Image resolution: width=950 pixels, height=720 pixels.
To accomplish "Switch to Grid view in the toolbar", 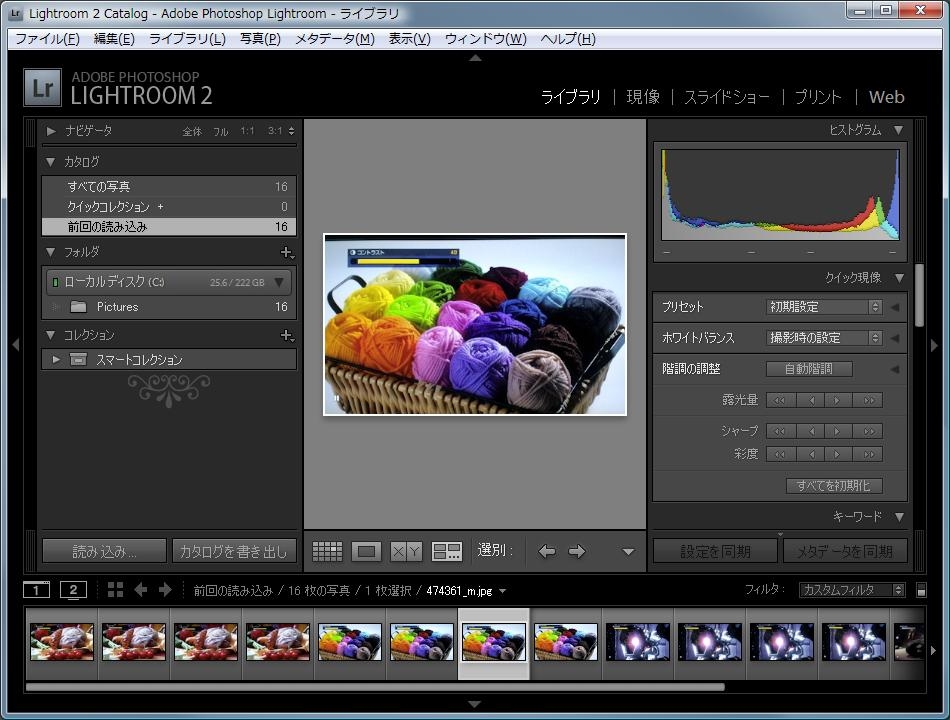I will pos(327,551).
